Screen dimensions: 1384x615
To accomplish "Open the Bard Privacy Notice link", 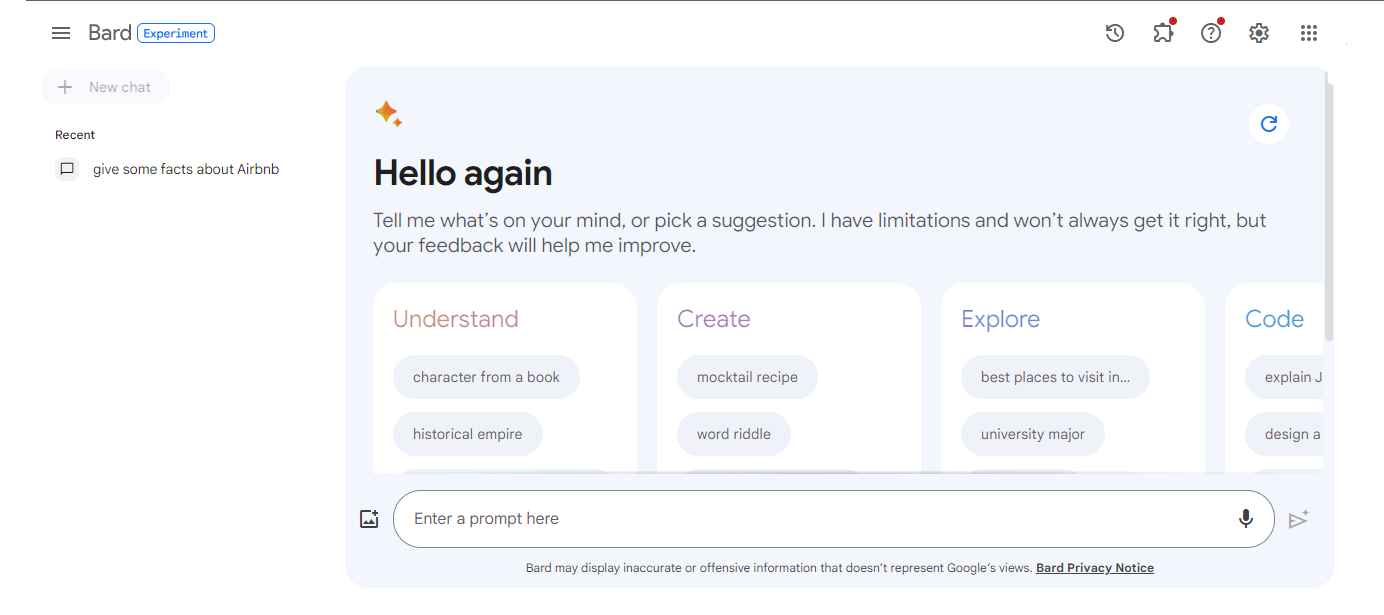I will [1095, 568].
